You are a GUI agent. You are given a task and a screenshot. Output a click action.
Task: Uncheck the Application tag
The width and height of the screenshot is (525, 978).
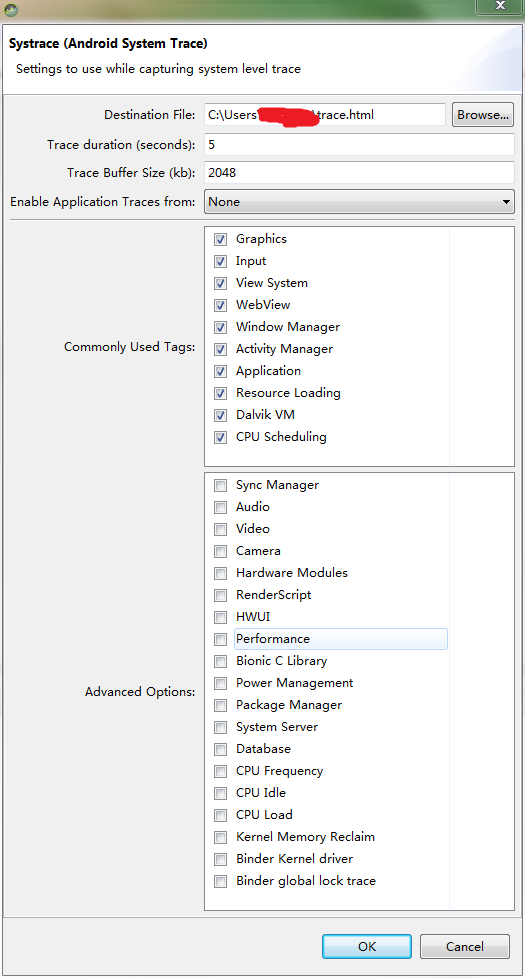220,371
